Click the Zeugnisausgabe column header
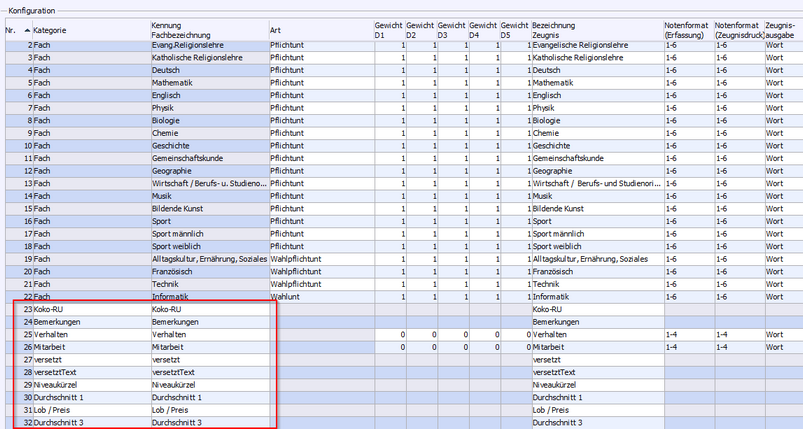 pos(782,28)
